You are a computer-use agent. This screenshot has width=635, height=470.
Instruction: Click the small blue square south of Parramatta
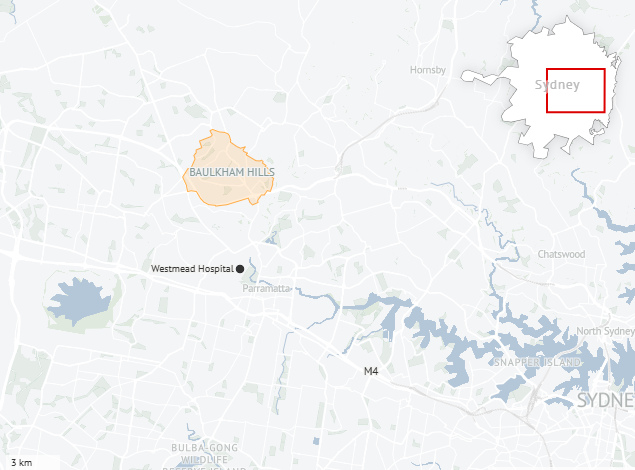pyautogui.click(x=316, y=441)
